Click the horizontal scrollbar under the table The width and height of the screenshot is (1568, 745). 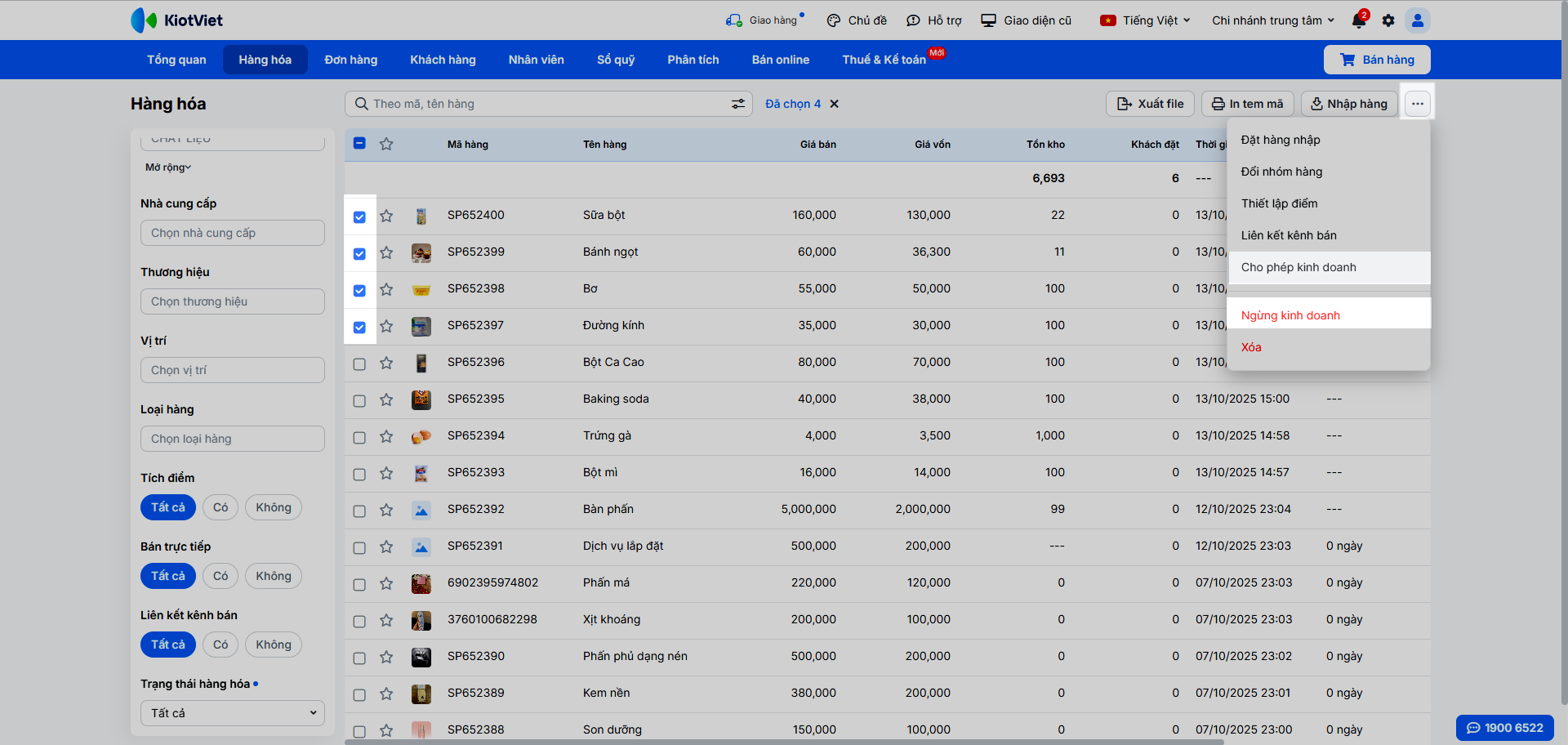click(784, 742)
